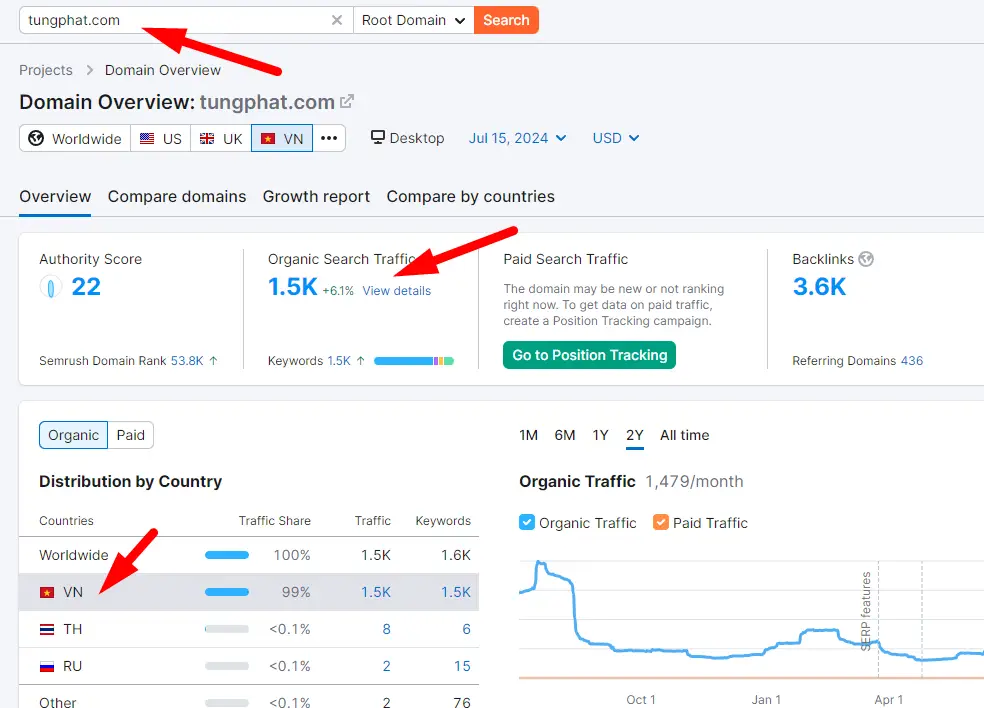This screenshot has width=984, height=708.
Task: Click 1,479/month organic traffic figure
Action: (x=694, y=481)
